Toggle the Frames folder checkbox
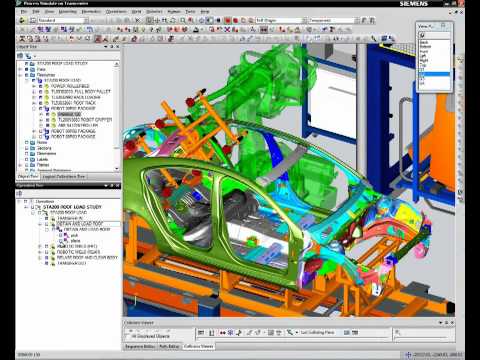The width and height of the screenshot is (480, 360). tap(27, 165)
